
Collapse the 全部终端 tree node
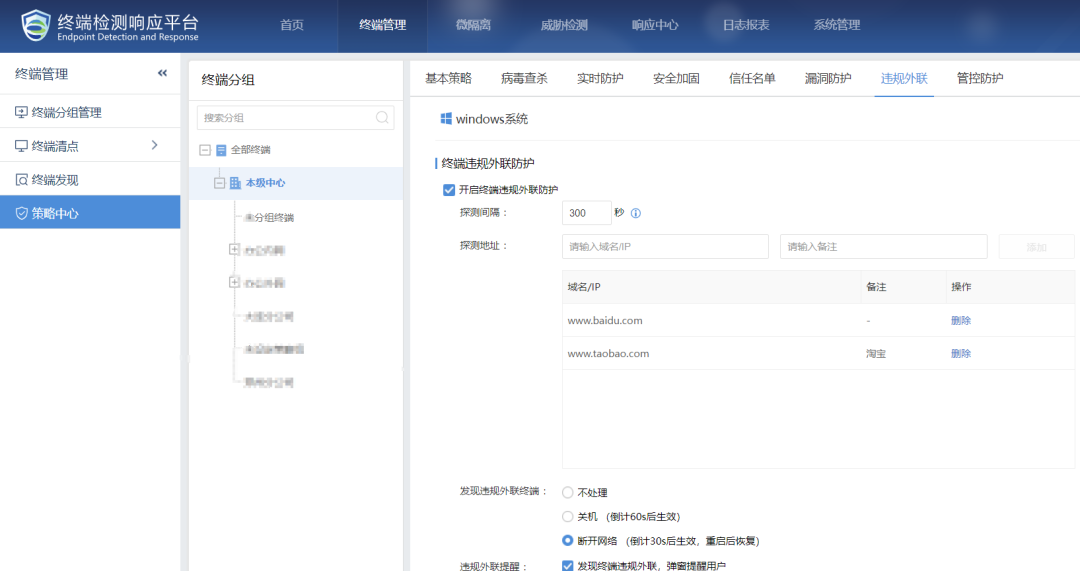(x=205, y=150)
